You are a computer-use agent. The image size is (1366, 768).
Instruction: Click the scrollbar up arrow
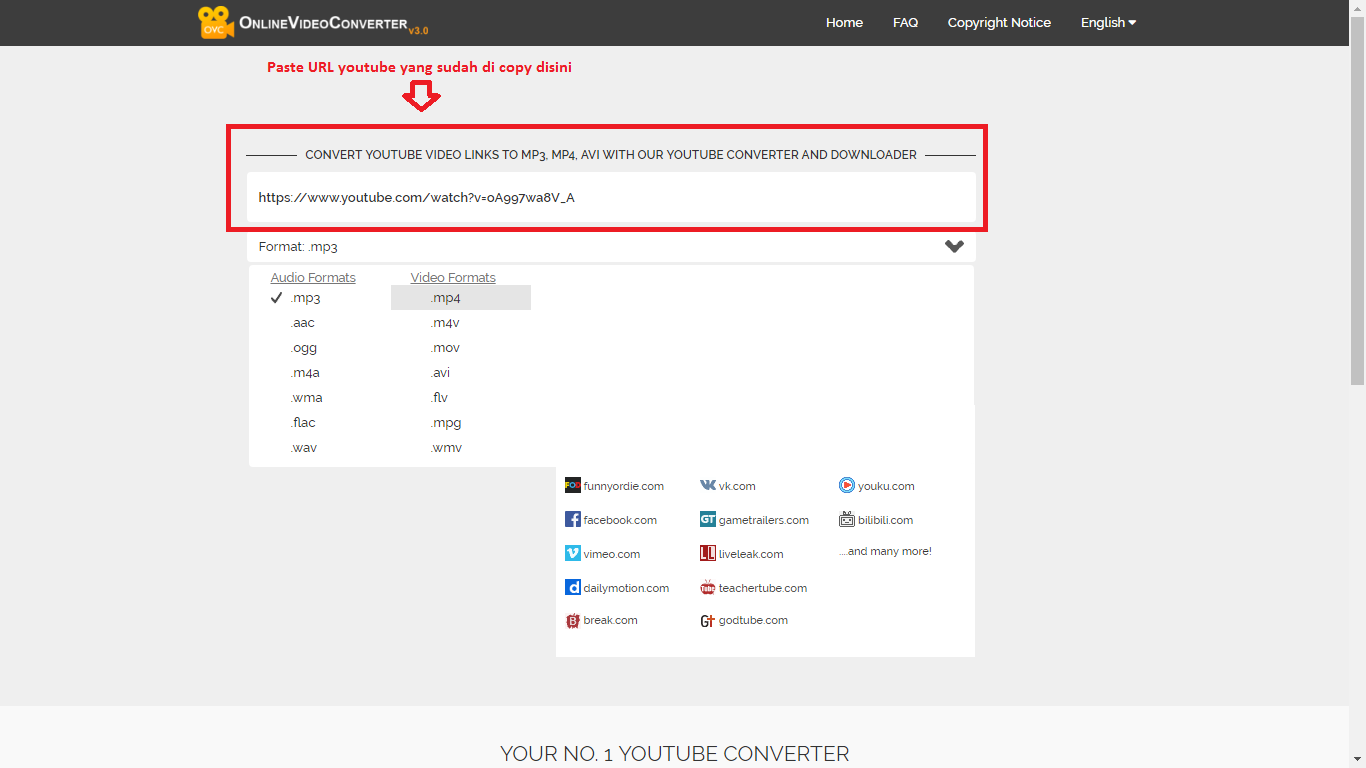[1357, 7]
